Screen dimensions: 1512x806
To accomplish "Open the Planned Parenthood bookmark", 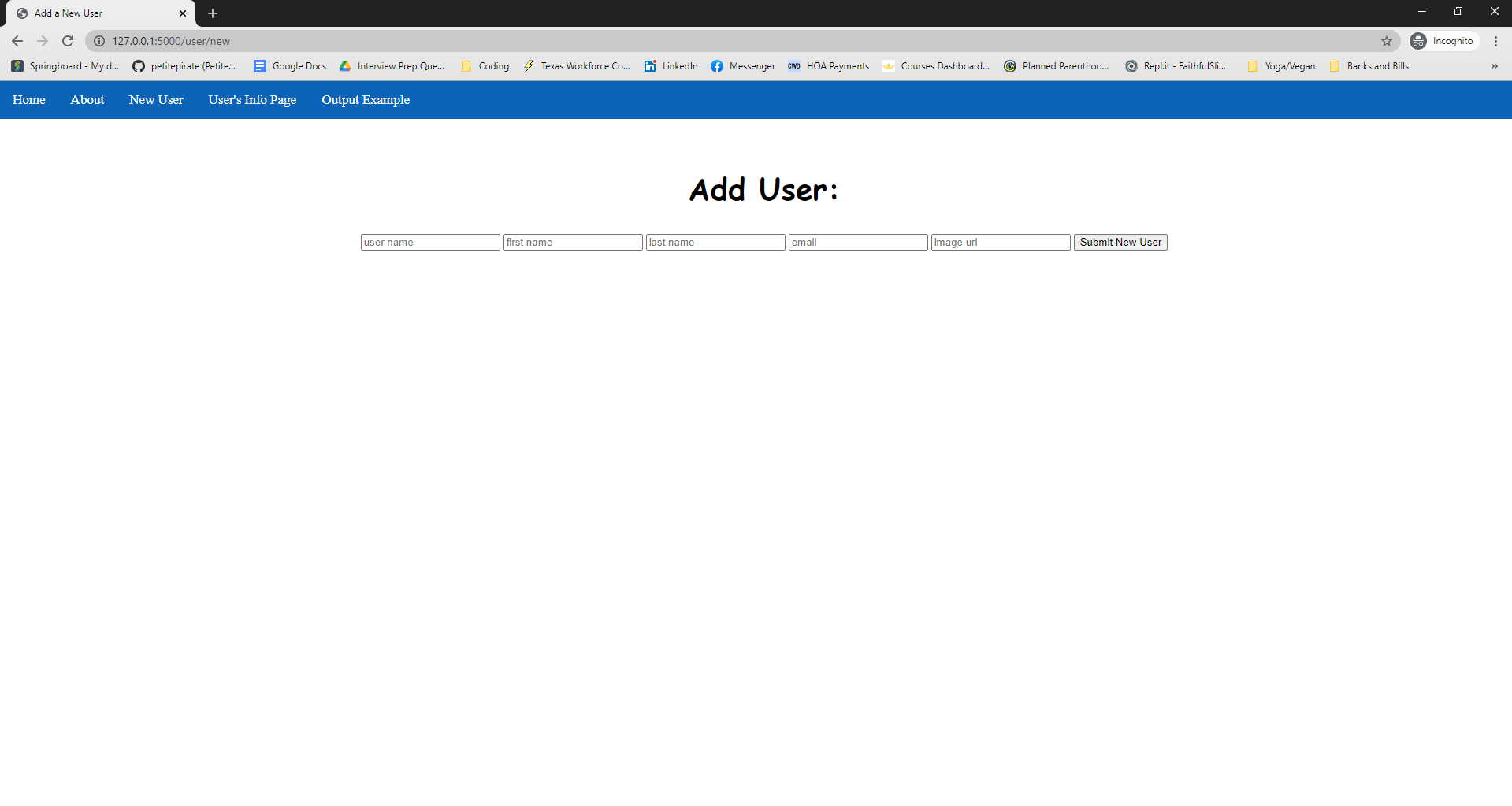I will tap(1057, 66).
